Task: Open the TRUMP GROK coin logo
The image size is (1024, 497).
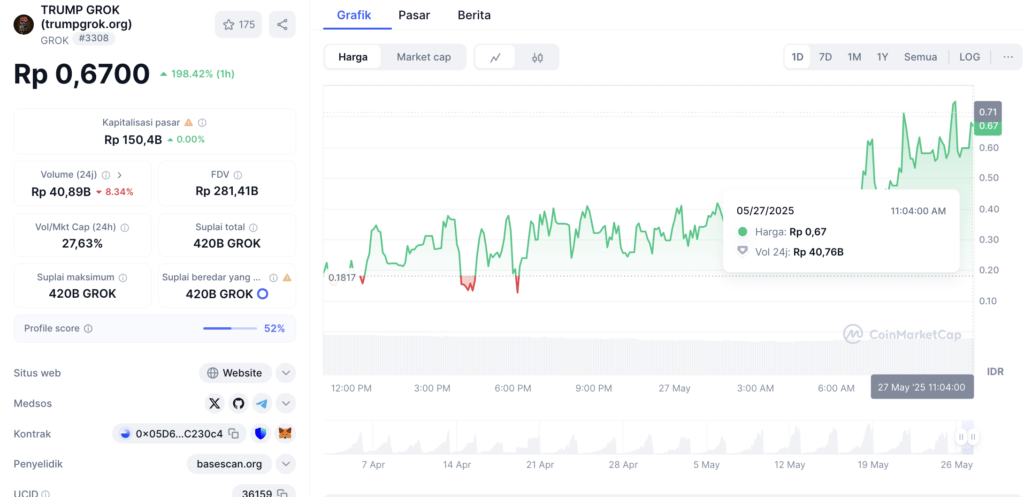Action: [x=24, y=25]
